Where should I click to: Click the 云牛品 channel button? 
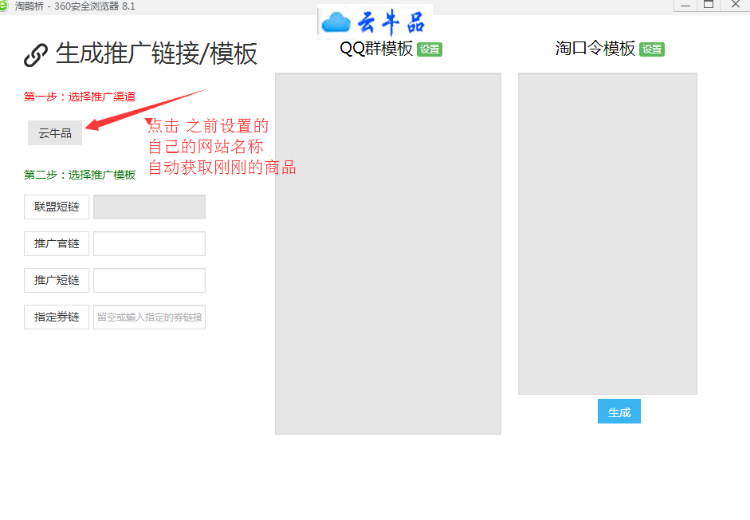55,133
